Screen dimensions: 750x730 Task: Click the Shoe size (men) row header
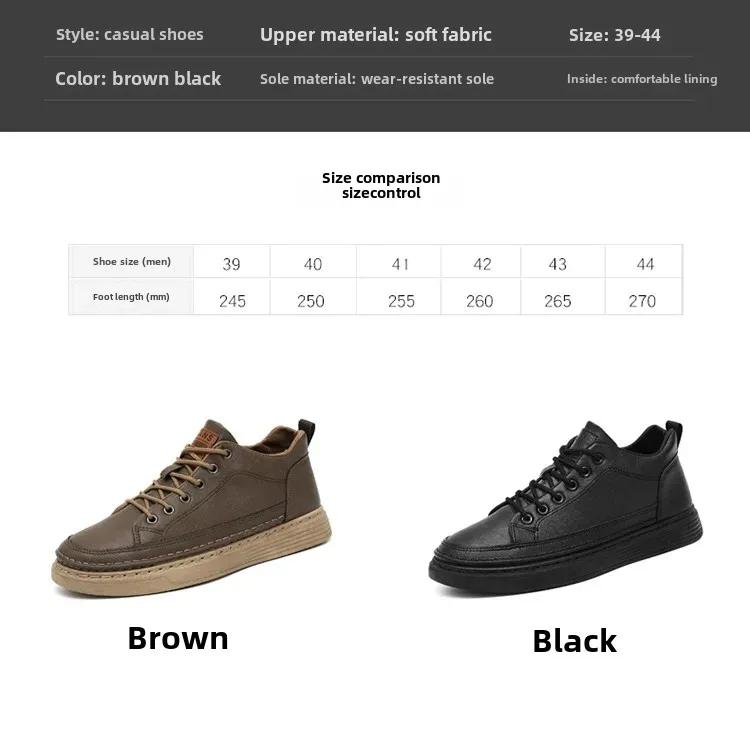click(x=132, y=262)
